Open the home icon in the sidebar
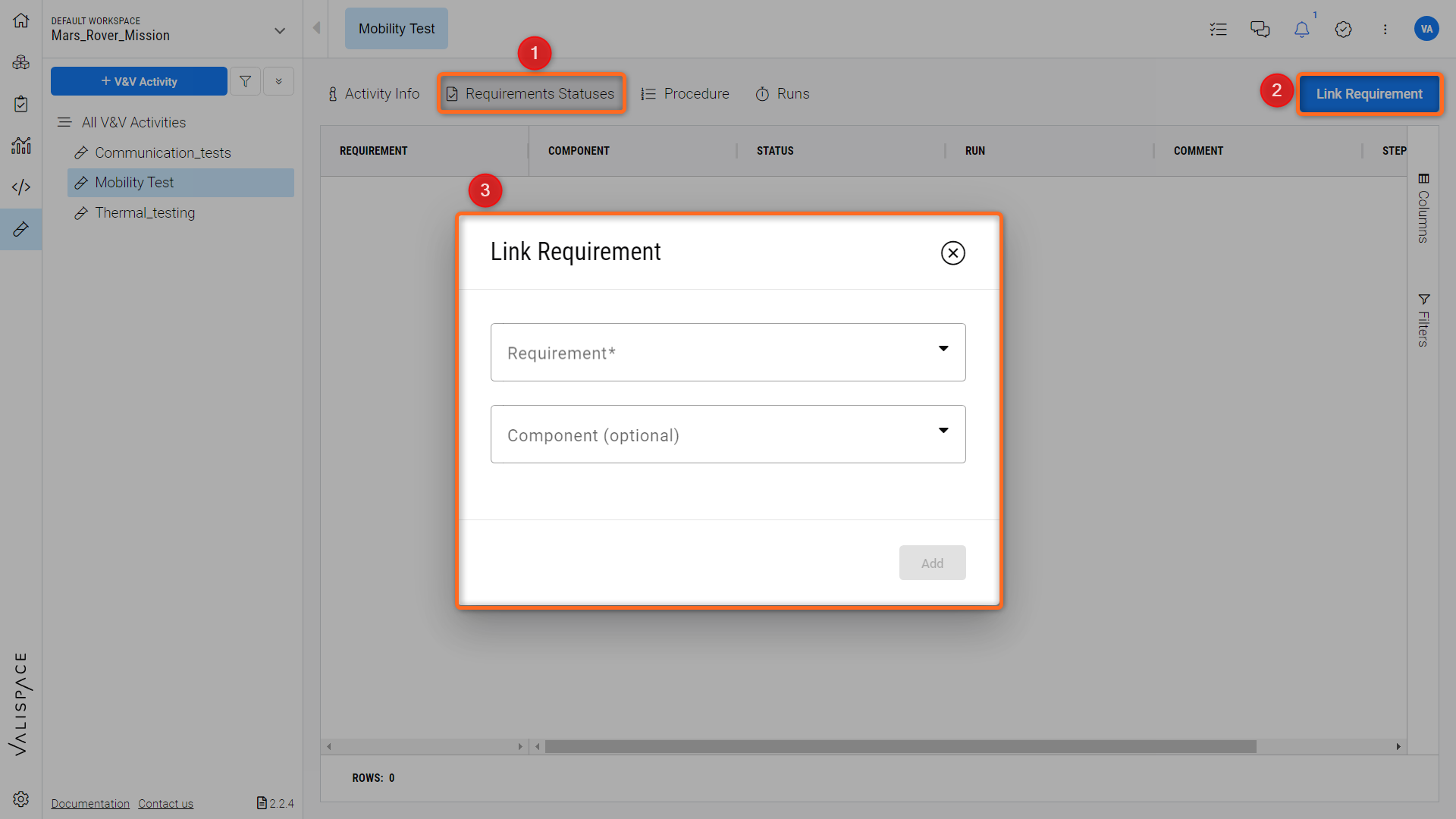 [21, 20]
